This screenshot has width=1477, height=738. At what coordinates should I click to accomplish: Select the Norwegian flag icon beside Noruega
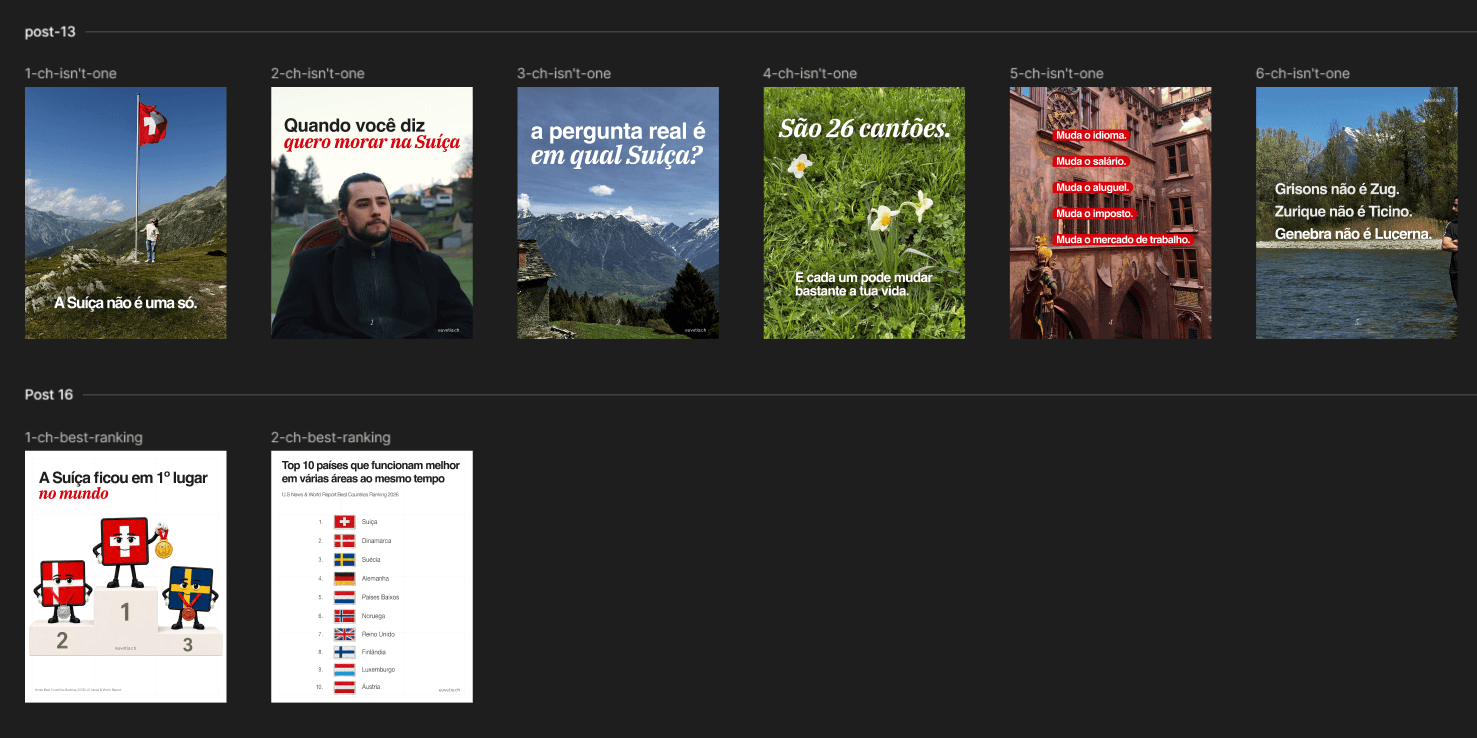tap(344, 616)
